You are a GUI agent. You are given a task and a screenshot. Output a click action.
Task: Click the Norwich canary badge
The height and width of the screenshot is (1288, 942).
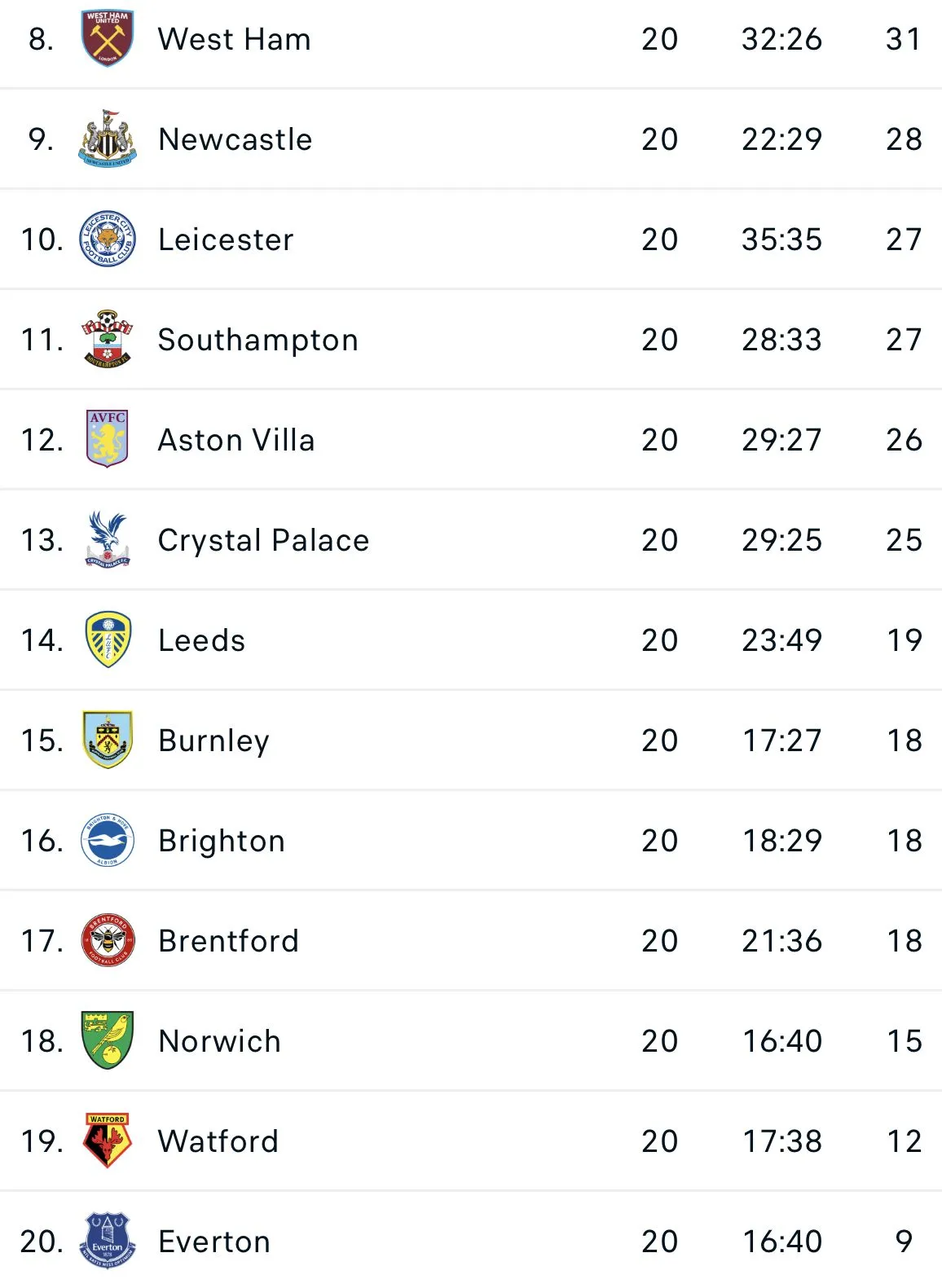tap(108, 1040)
